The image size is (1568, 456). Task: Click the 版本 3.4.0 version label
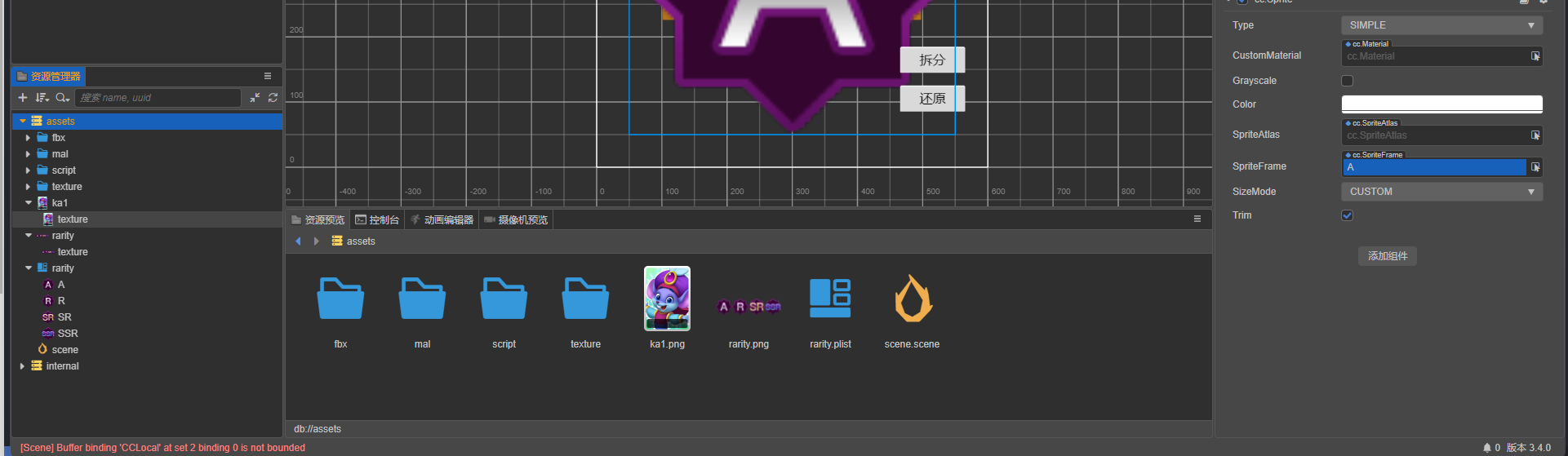pyautogui.click(x=1529, y=448)
